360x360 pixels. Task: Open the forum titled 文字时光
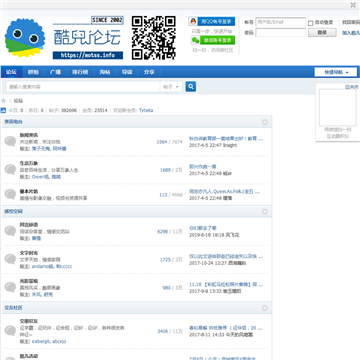[29, 253]
